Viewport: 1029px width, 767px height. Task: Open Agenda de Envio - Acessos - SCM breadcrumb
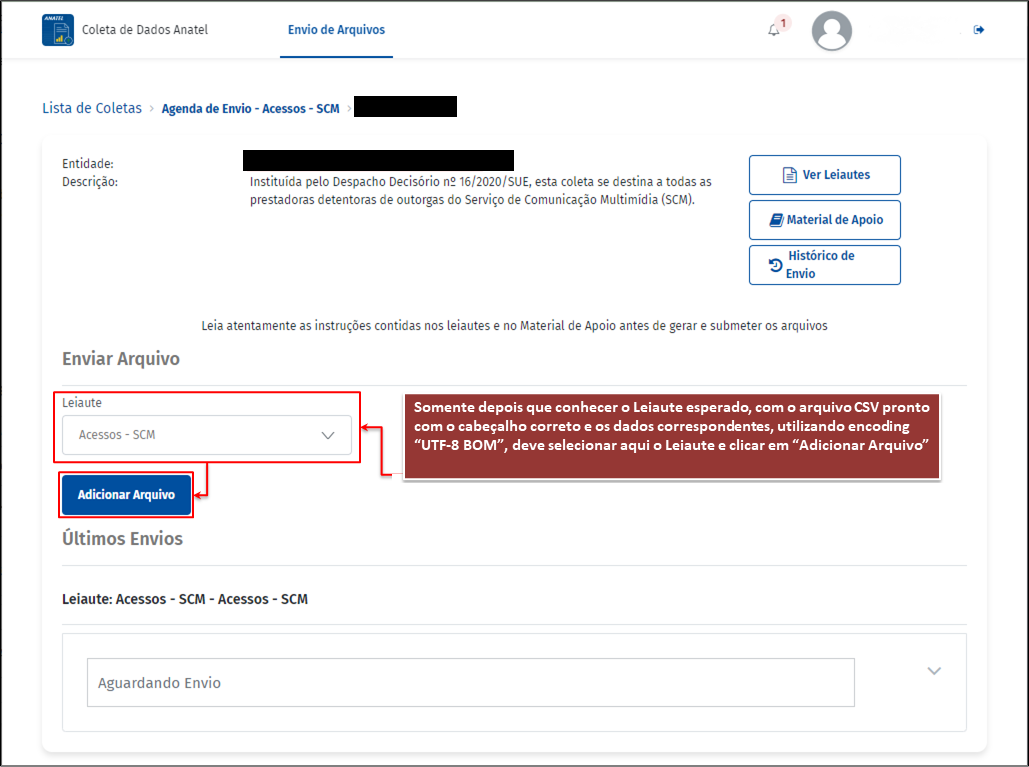tap(251, 108)
